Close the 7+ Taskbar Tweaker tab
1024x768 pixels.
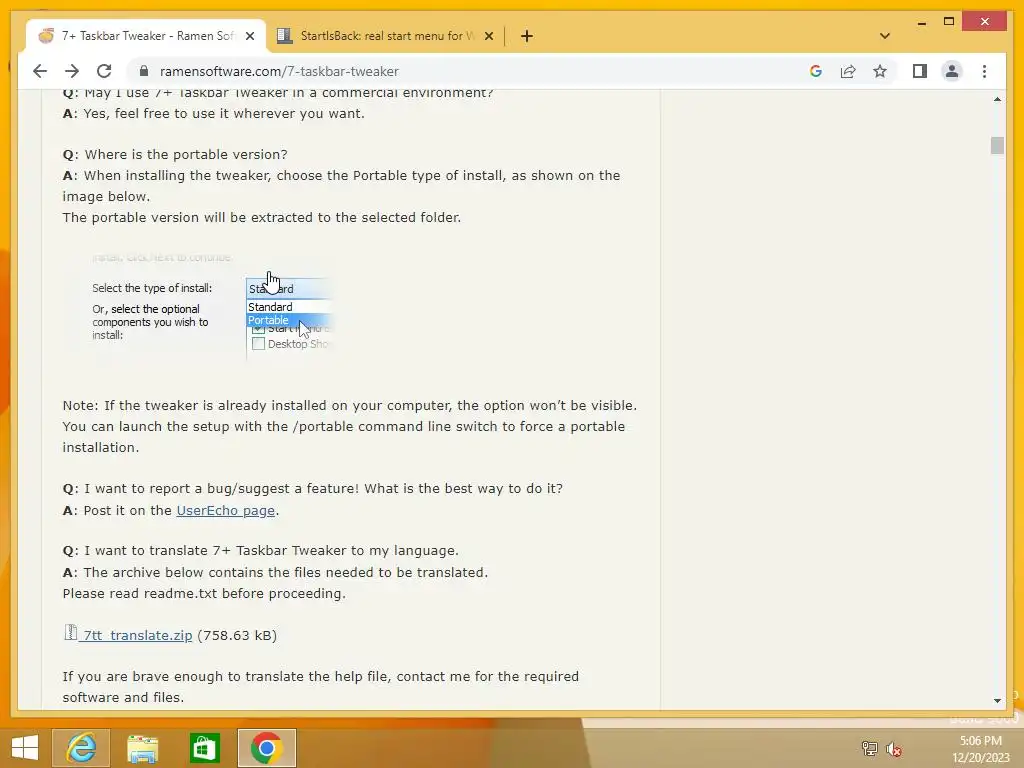tap(249, 37)
